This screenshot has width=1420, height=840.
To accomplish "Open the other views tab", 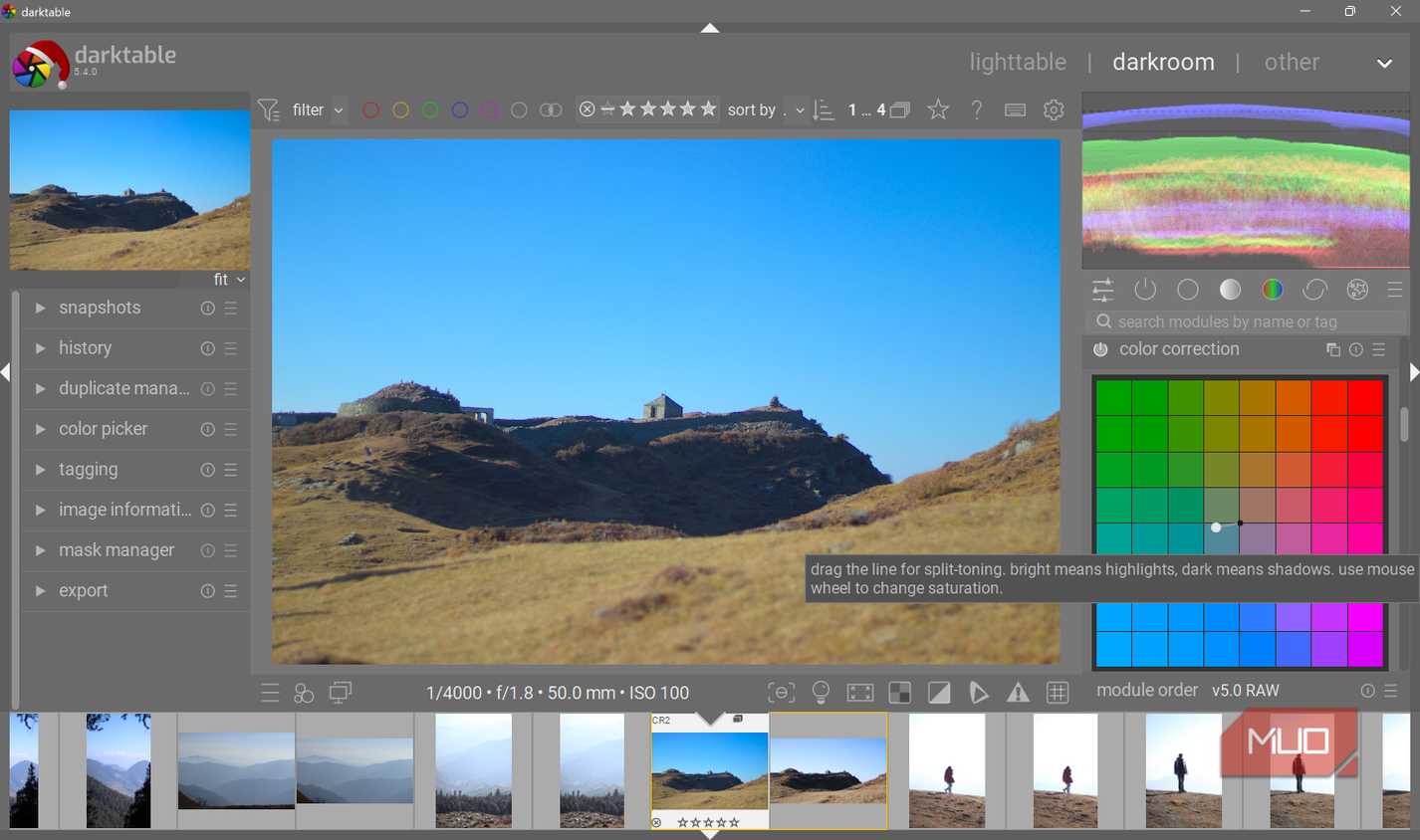I will click(1292, 62).
